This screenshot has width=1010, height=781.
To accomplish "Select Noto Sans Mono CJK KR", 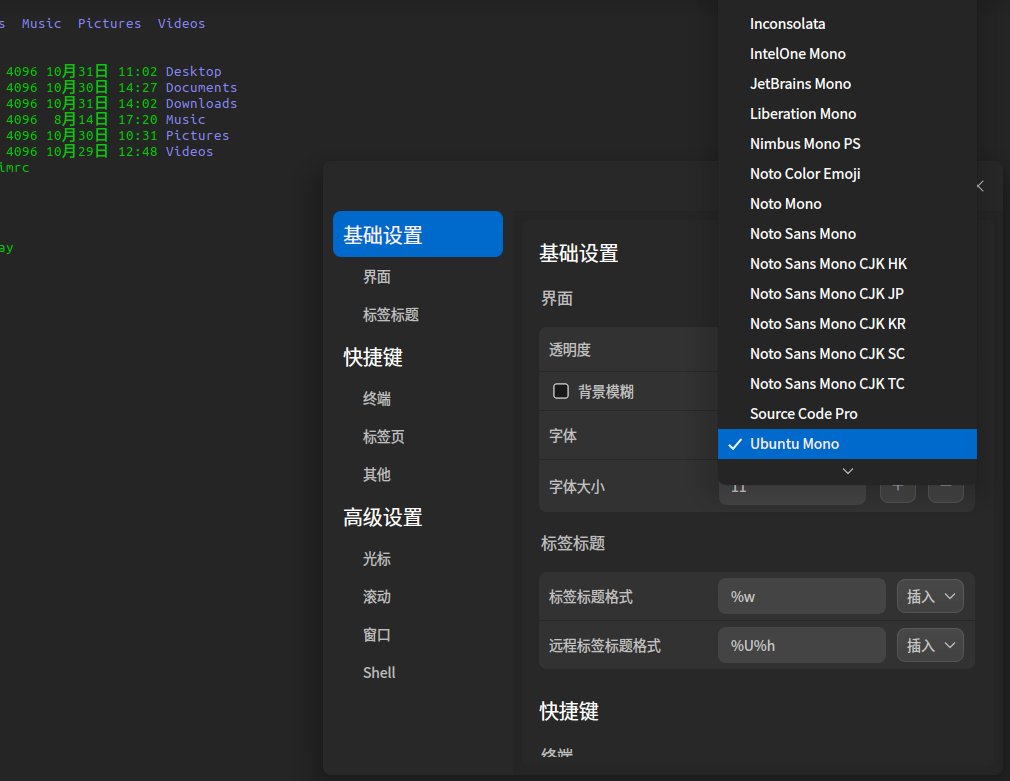I will point(847,323).
